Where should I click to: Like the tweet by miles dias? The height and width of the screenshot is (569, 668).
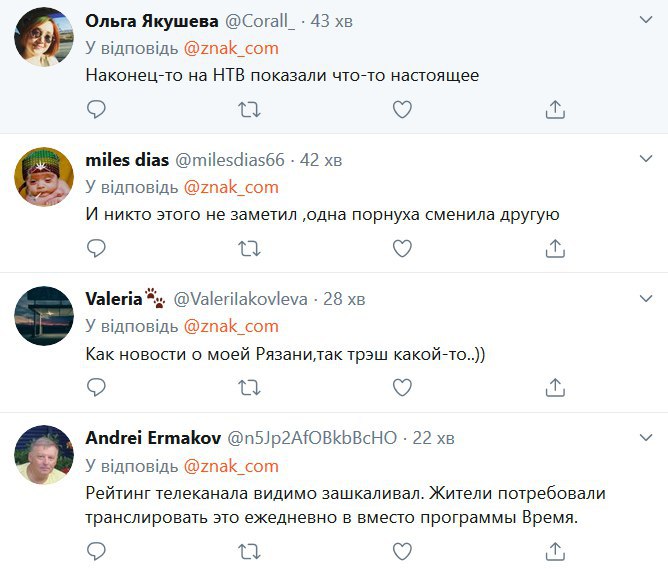(402, 247)
